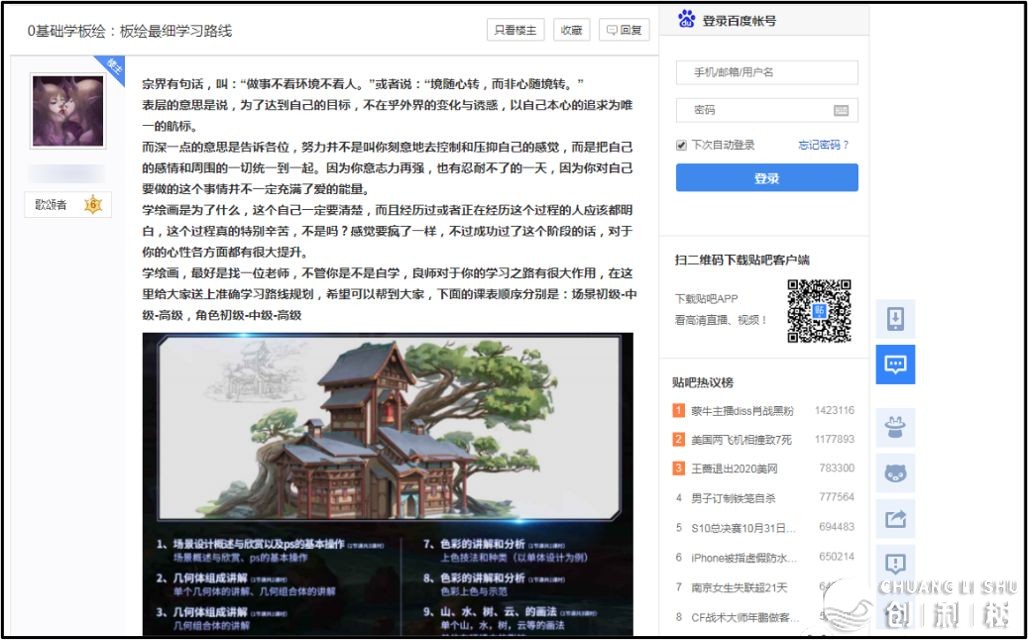Click the thread title 0基础学板绘

[129, 31]
